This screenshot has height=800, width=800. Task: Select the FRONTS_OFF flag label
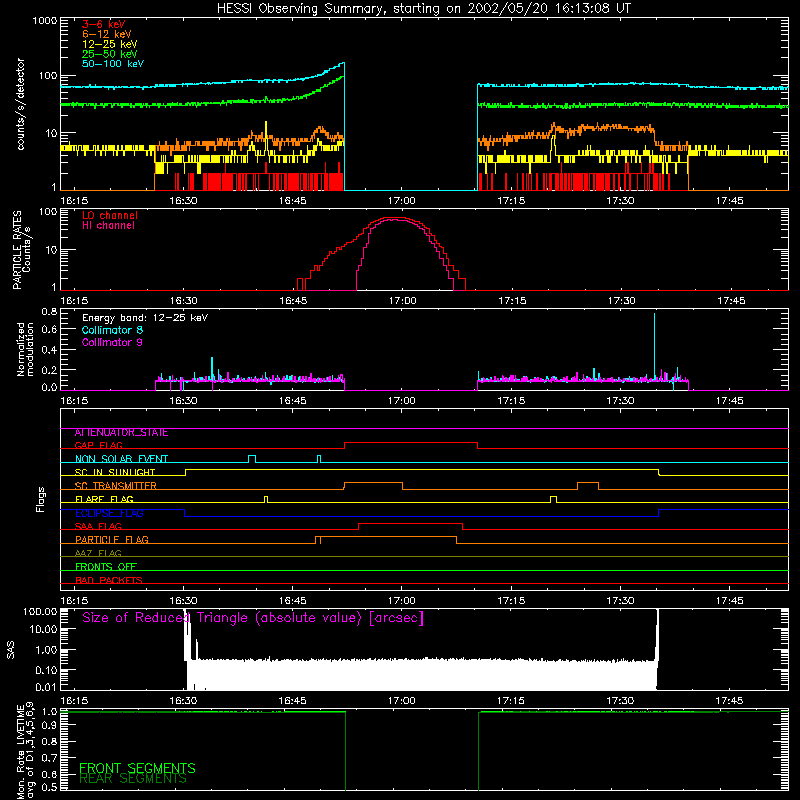coord(106,567)
